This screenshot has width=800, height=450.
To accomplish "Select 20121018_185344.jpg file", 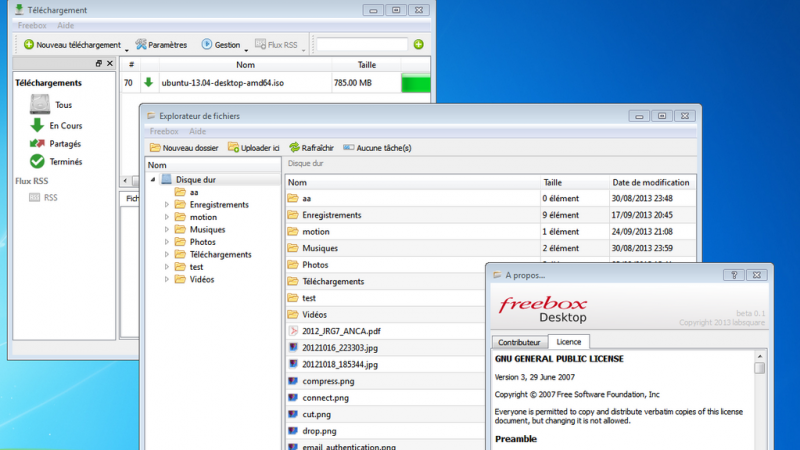I will tap(340, 364).
